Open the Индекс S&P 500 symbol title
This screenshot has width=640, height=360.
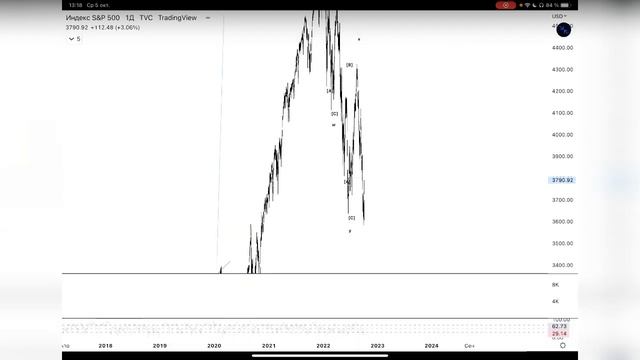pos(93,18)
